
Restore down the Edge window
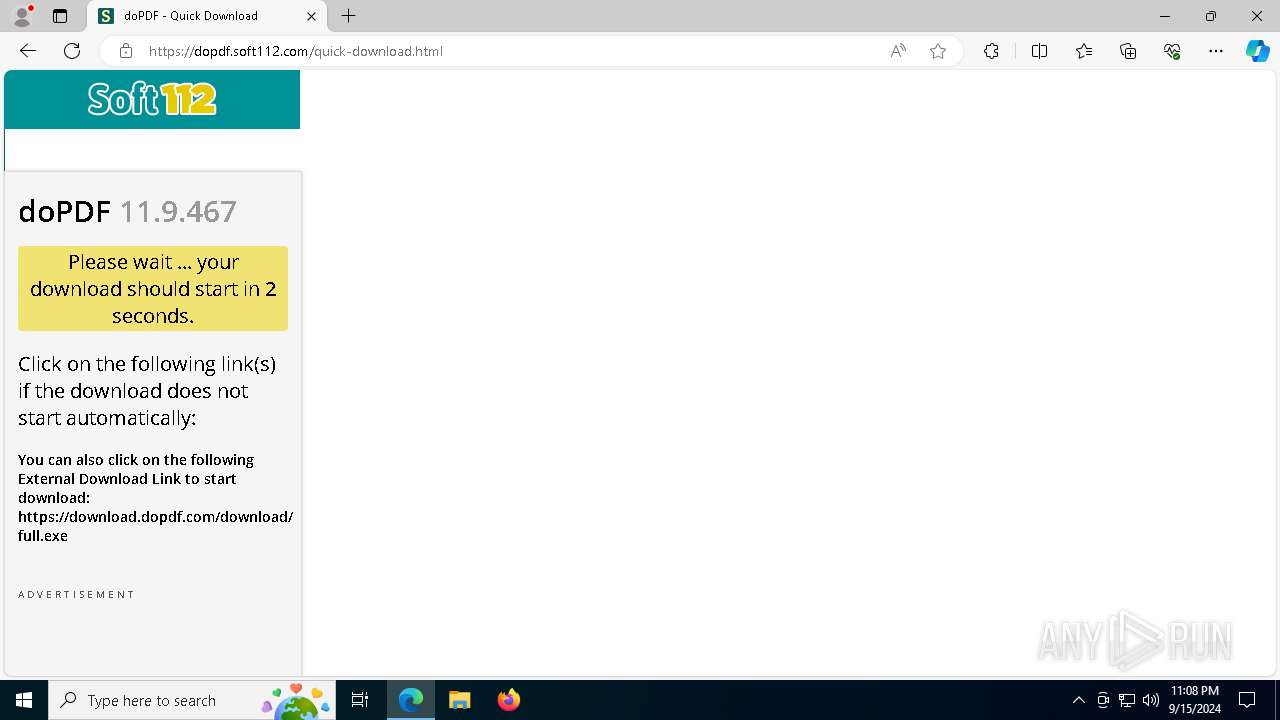tap(1211, 16)
